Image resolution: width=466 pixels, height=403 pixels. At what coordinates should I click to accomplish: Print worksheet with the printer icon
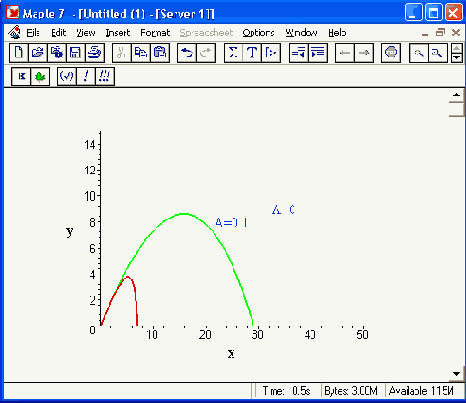95,53
